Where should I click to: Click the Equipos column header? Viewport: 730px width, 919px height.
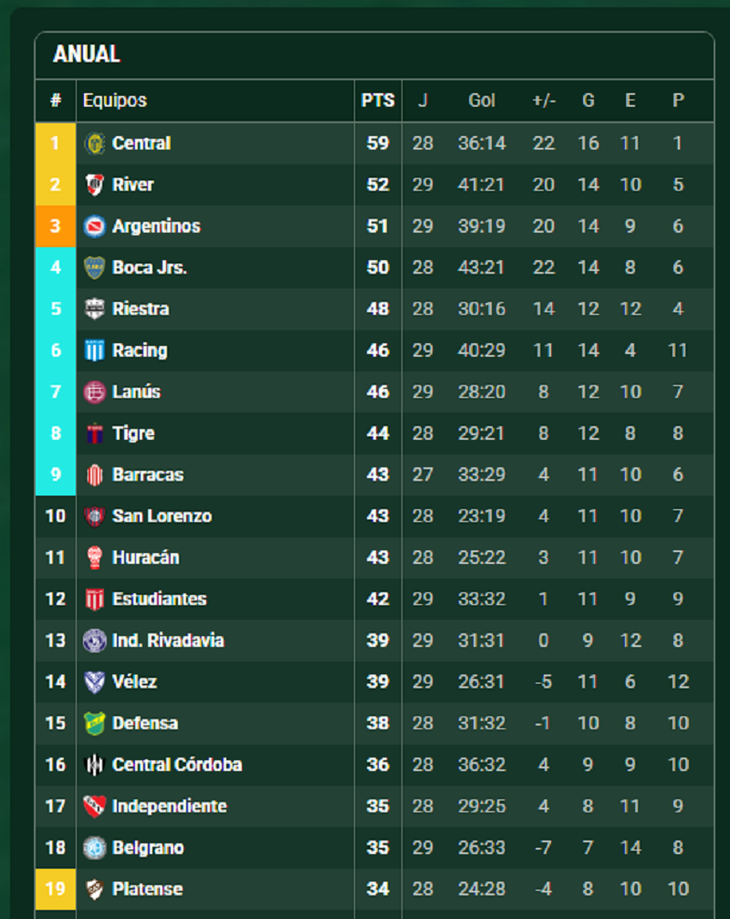point(115,101)
